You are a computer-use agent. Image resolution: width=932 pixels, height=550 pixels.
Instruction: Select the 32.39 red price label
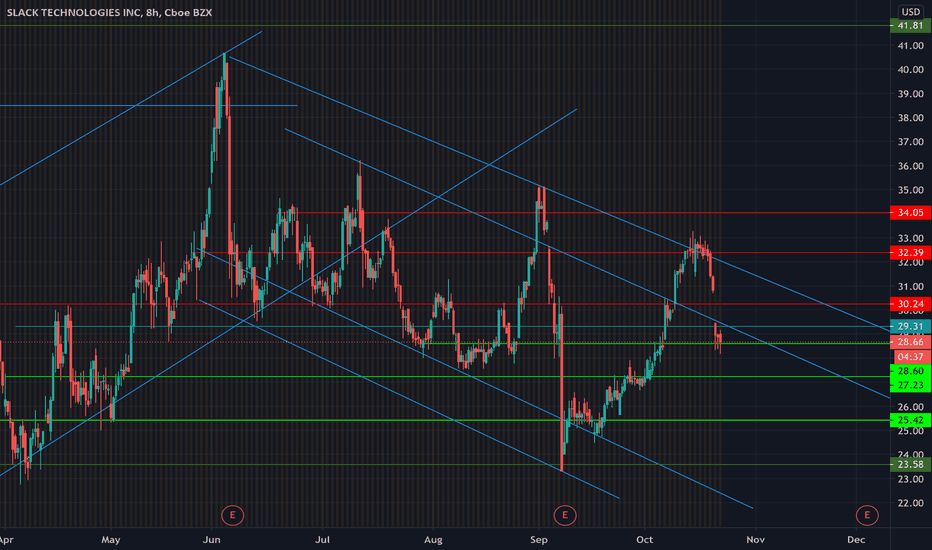910,253
